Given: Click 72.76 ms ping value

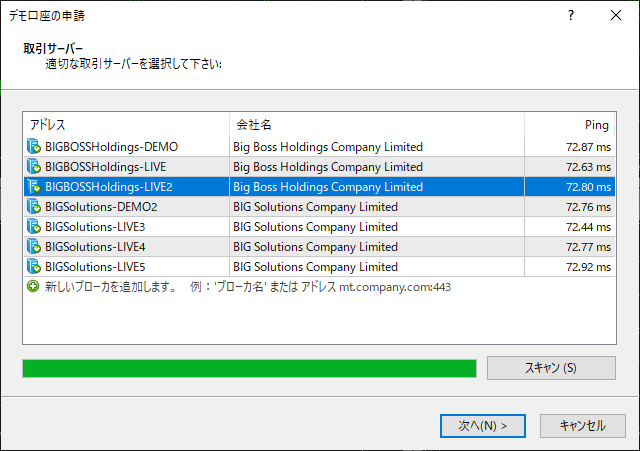Looking at the screenshot, I should (x=588, y=207).
